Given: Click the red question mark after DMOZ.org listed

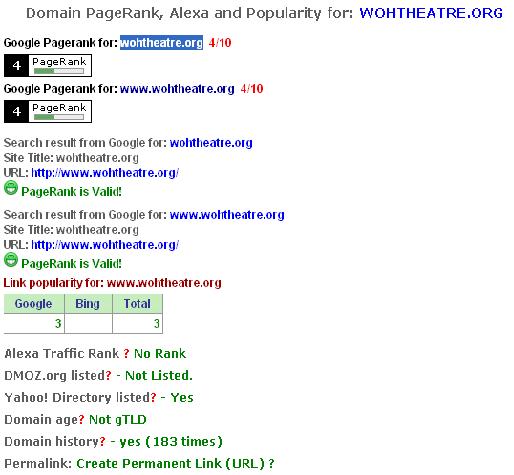Looking at the screenshot, I should [108, 376].
